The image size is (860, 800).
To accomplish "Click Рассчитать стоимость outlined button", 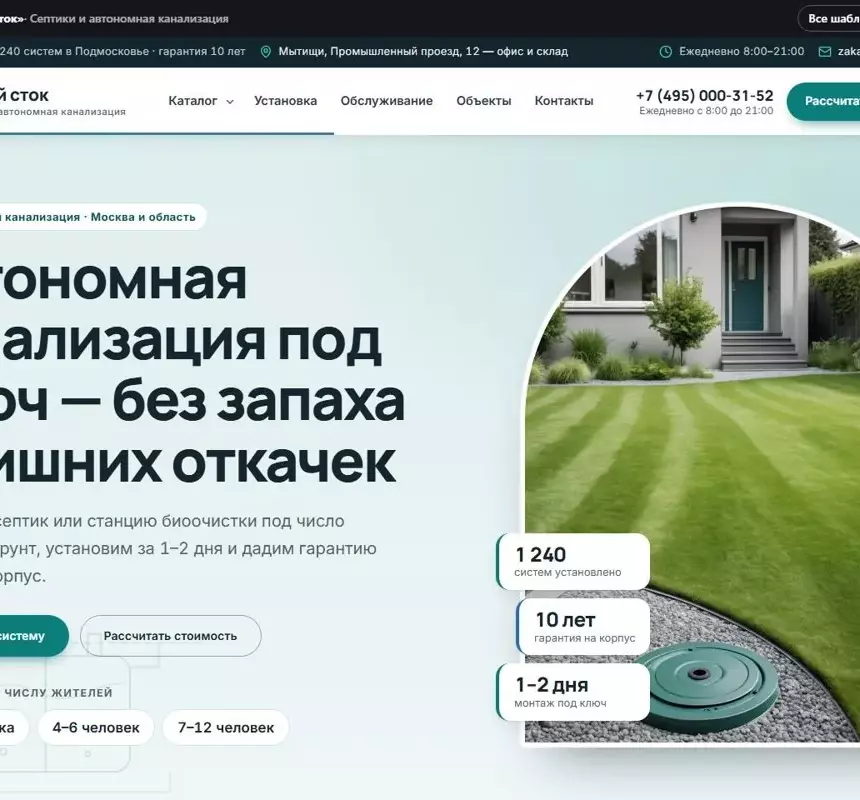I will pos(171,636).
